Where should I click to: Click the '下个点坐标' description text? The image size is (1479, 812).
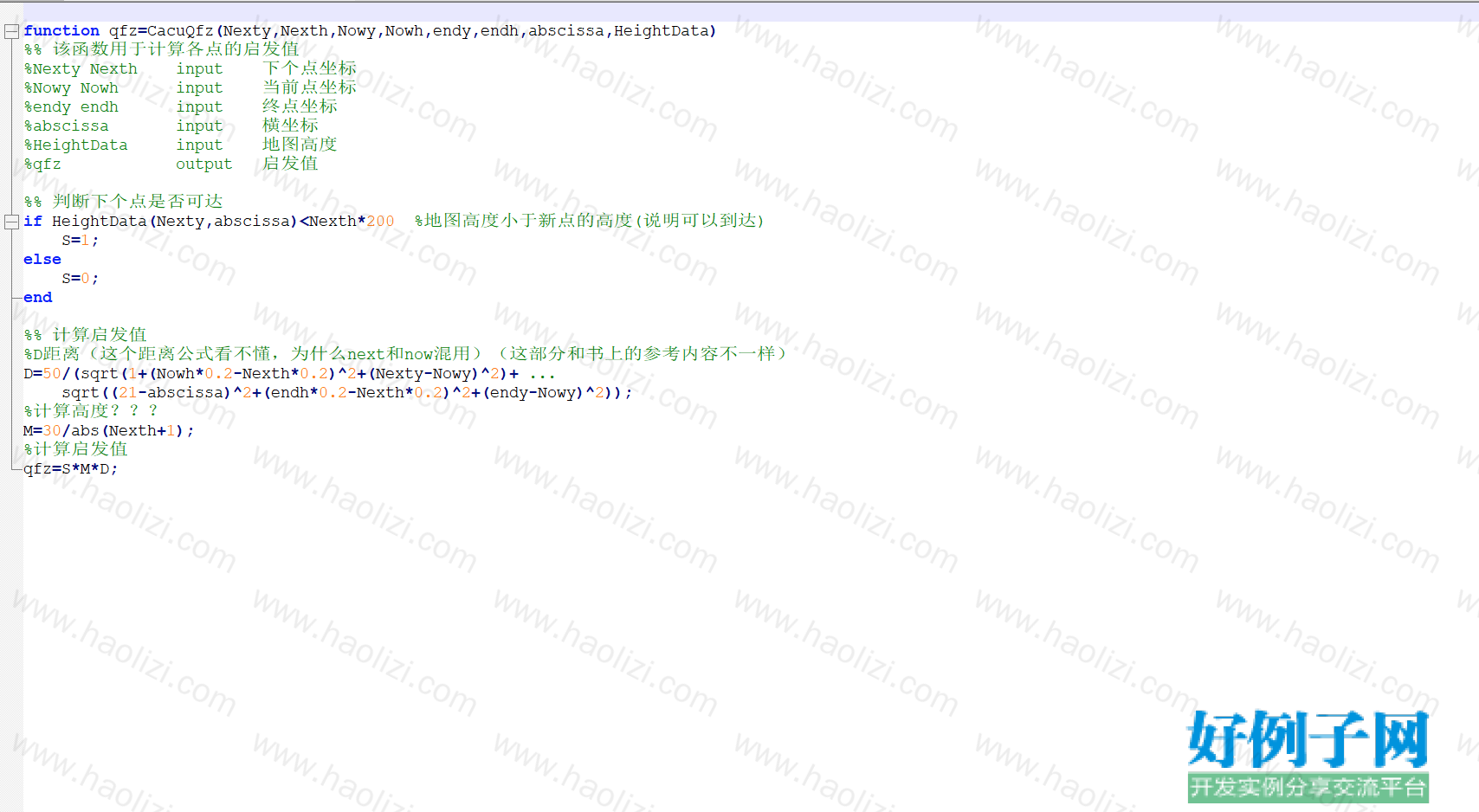(x=310, y=68)
